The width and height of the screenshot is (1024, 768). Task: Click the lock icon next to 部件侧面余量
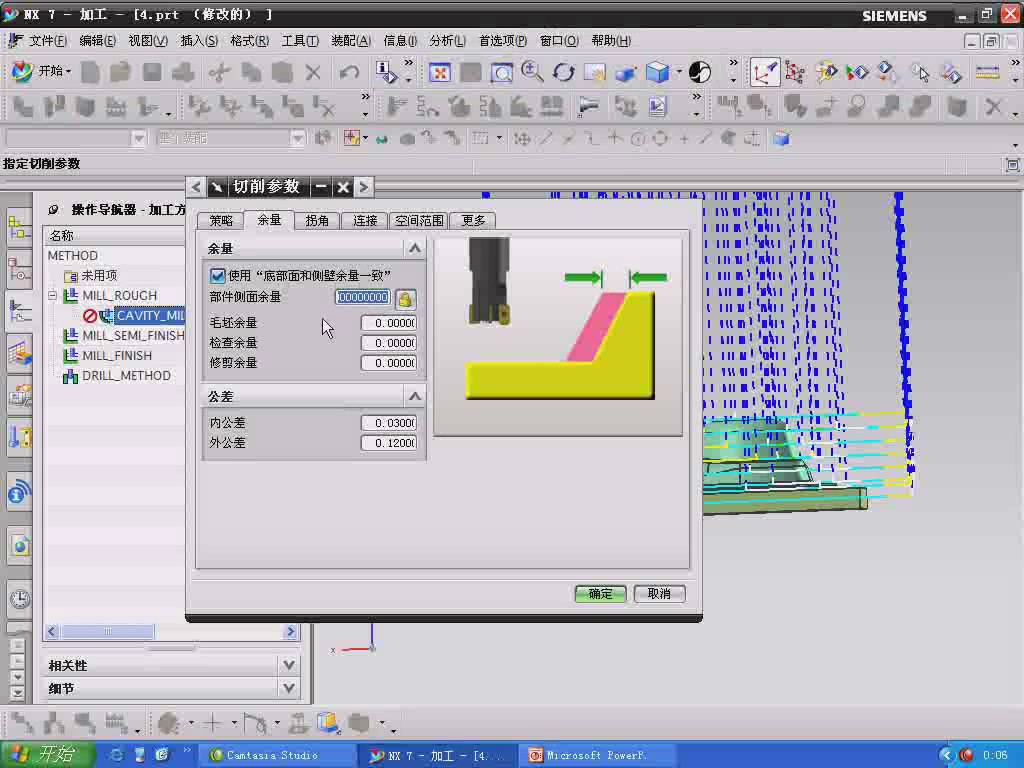[x=406, y=299]
